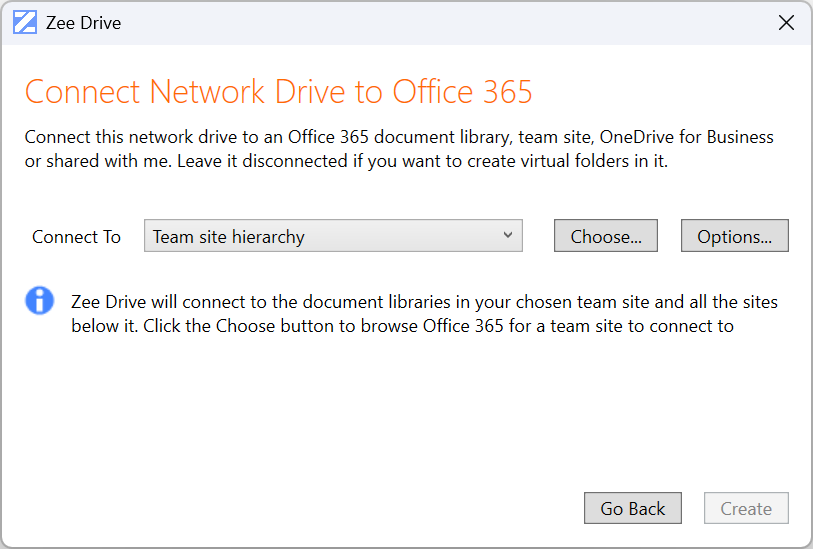
Task: Select the 'Team site hierarchy' text in dropdown
Action: (x=229, y=237)
